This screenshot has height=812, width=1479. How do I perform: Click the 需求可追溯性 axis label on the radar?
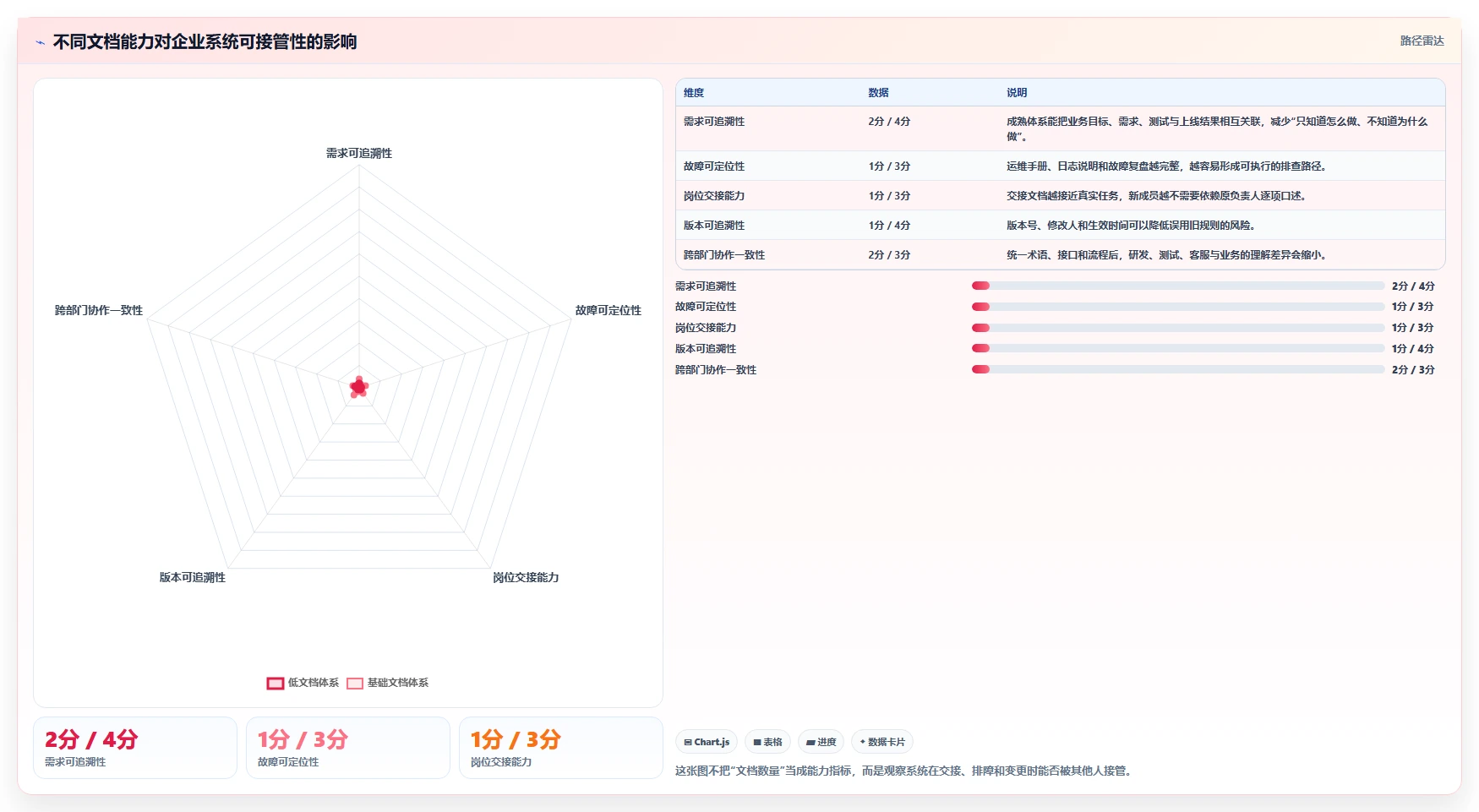point(359,153)
